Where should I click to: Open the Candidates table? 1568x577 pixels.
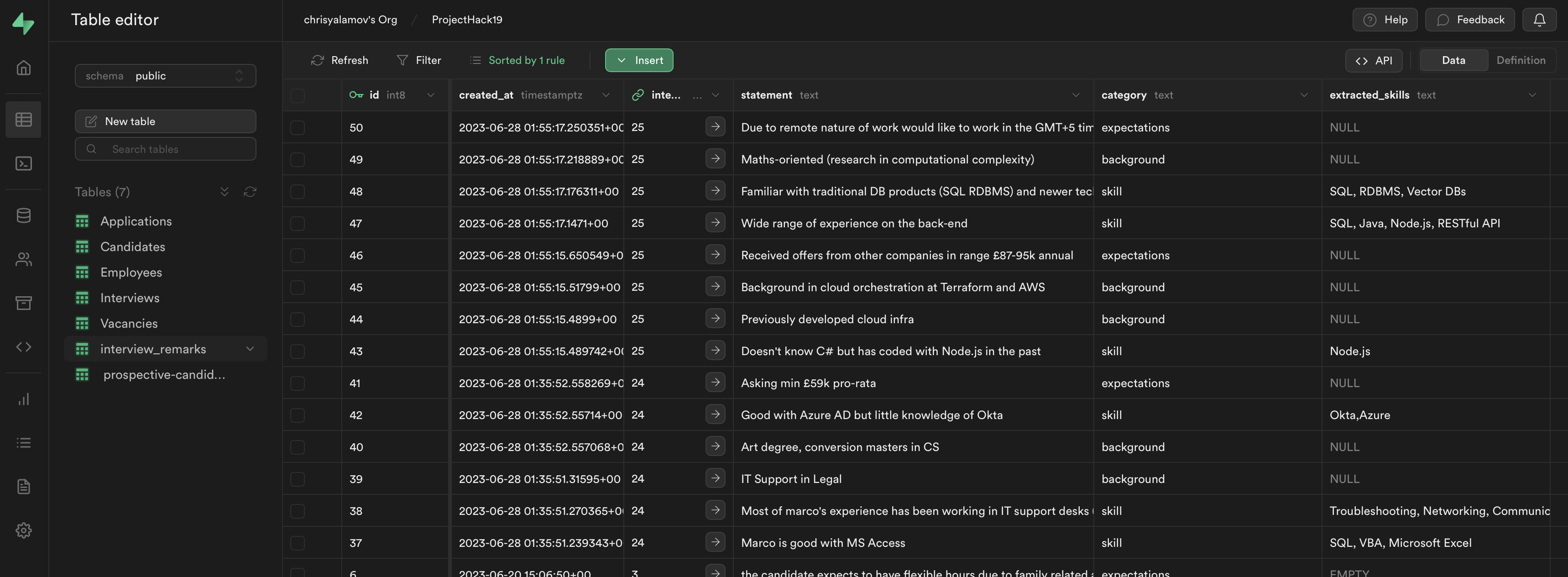point(132,247)
